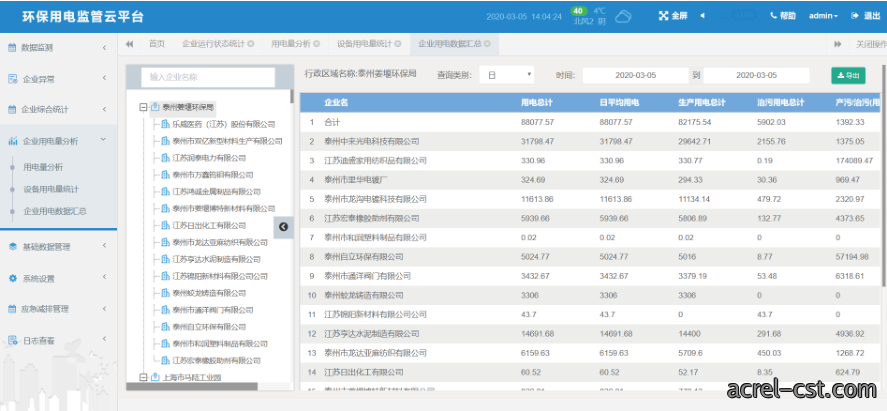This screenshot has width=887, height=411.
Task: Click the cloud weather icon
Action: [x=623, y=16]
